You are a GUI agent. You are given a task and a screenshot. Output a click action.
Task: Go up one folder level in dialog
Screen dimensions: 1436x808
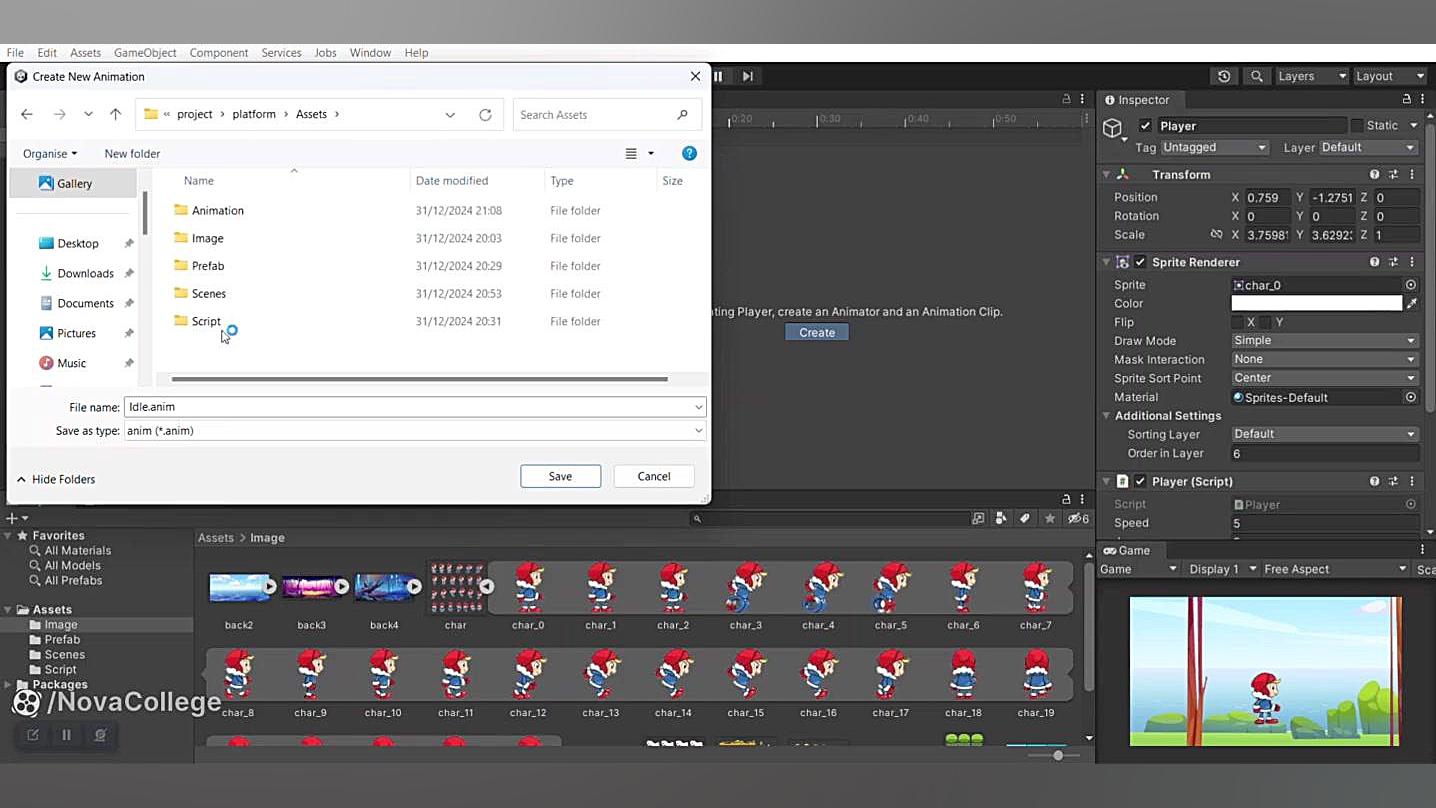click(115, 115)
